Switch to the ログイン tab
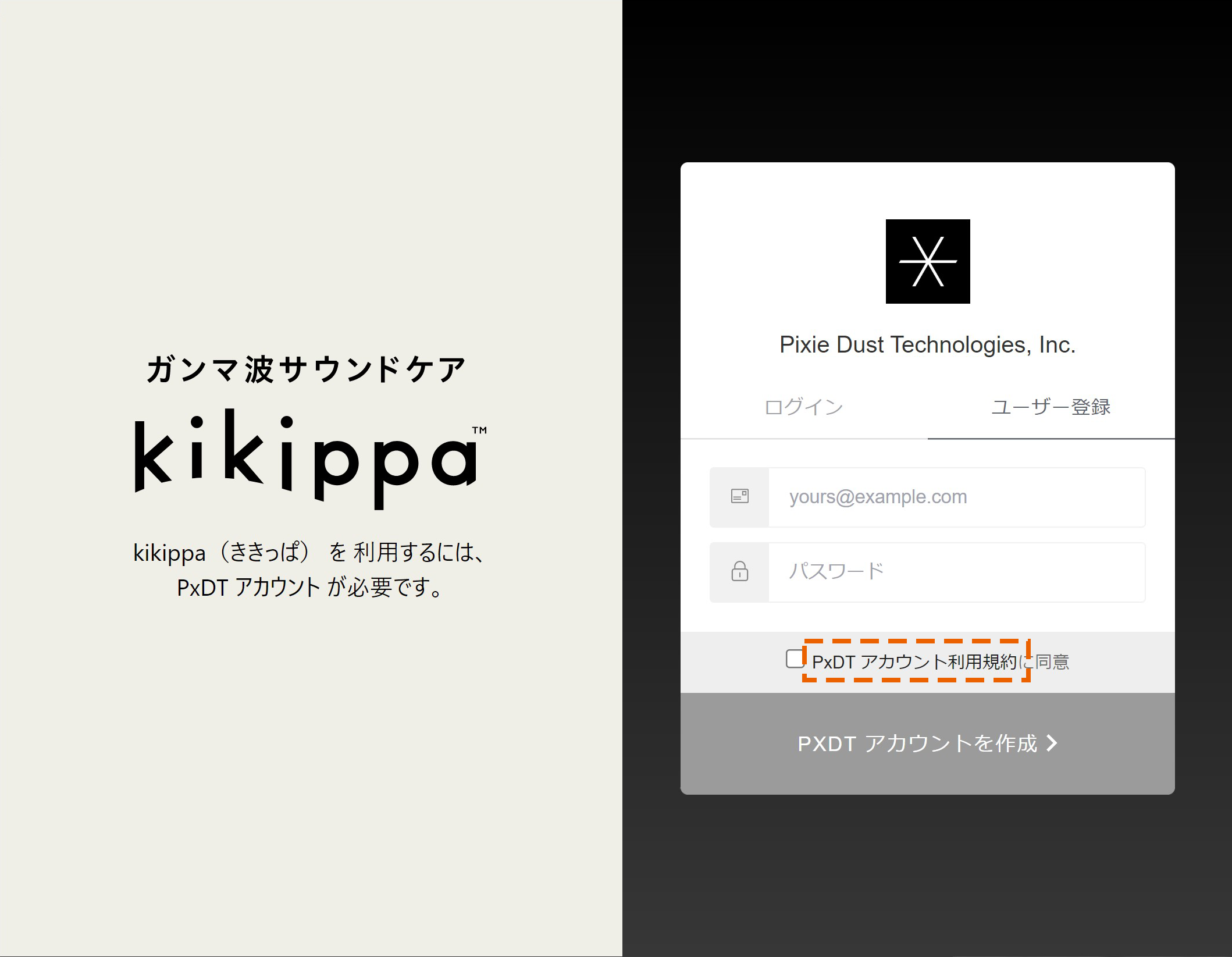1232x957 pixels. pyautogui.click(x=804, y=407)
